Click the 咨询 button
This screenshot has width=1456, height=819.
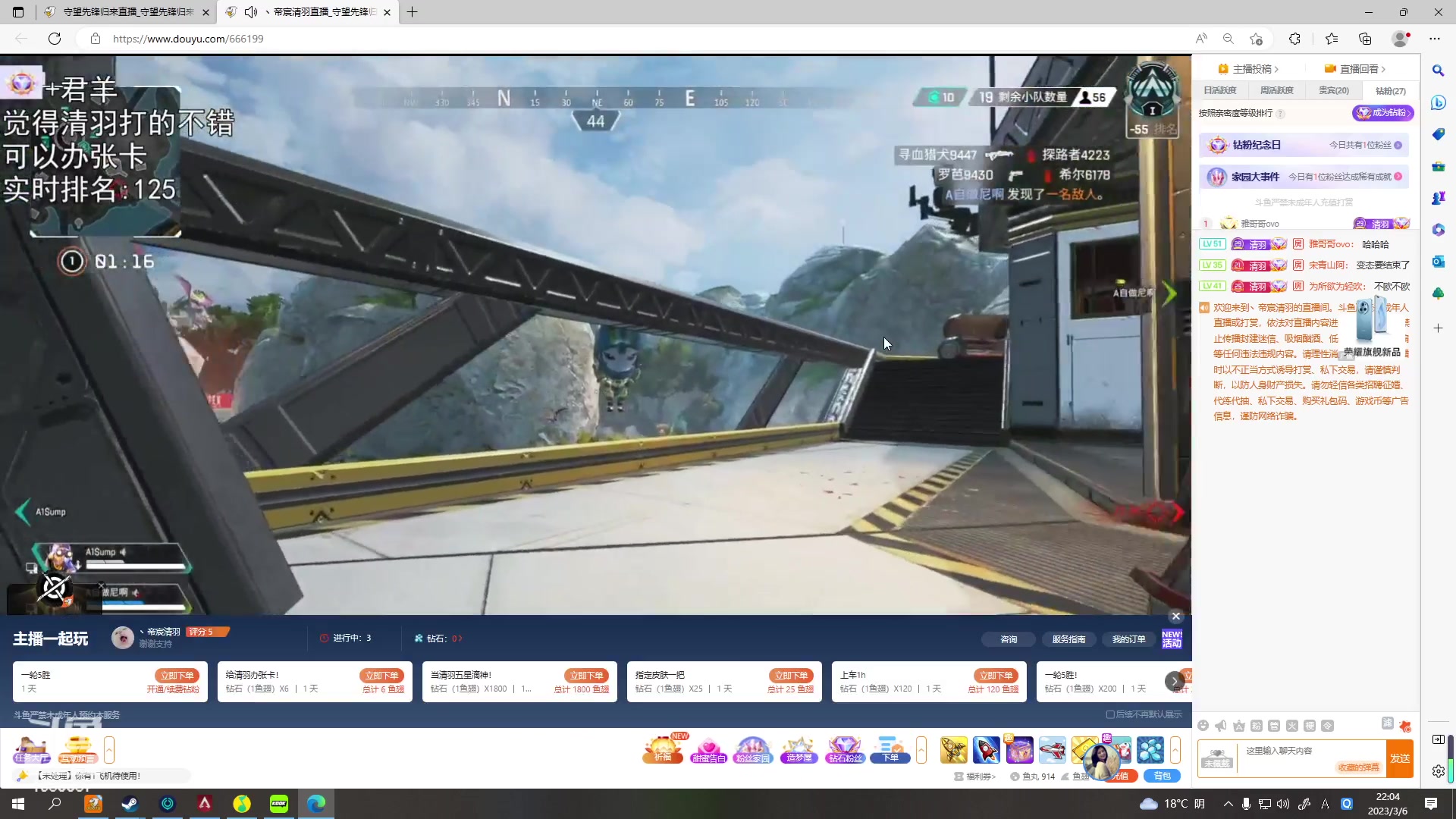tap(1009, 639)
